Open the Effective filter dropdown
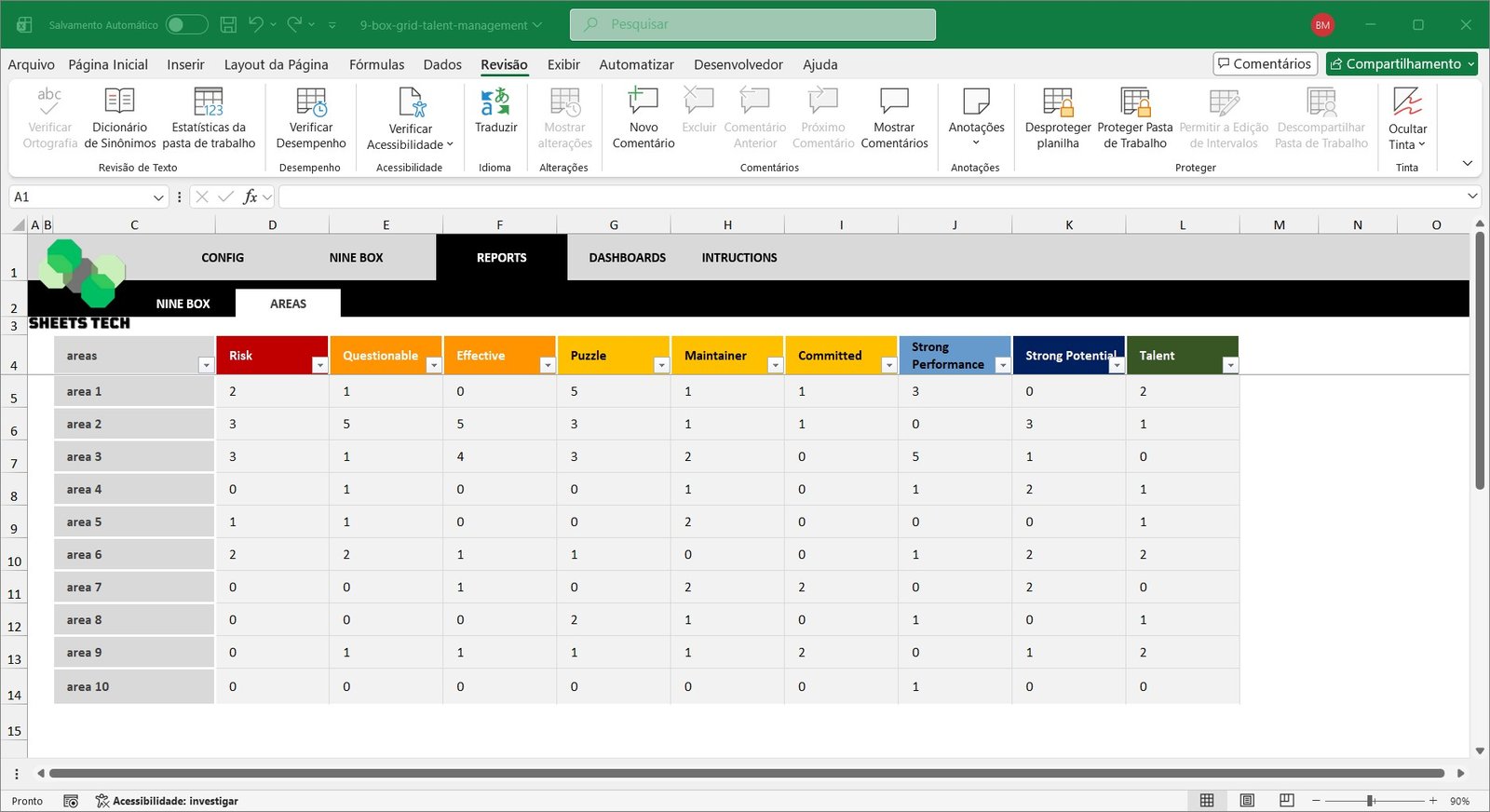This screenshot has height=812, width=1490. pyautogui.click(x=548, y=365)
